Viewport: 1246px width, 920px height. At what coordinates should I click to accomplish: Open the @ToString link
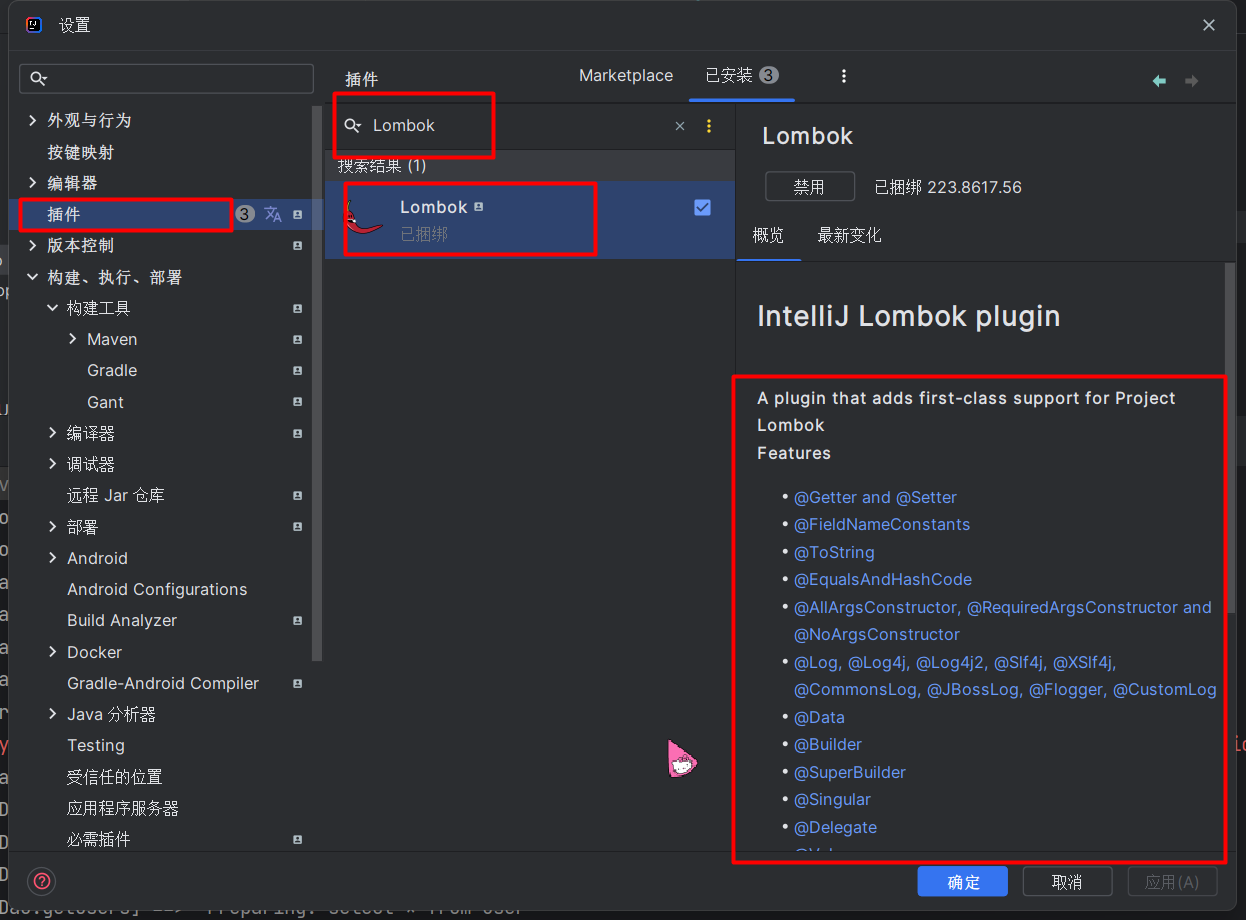pos(834,552)
